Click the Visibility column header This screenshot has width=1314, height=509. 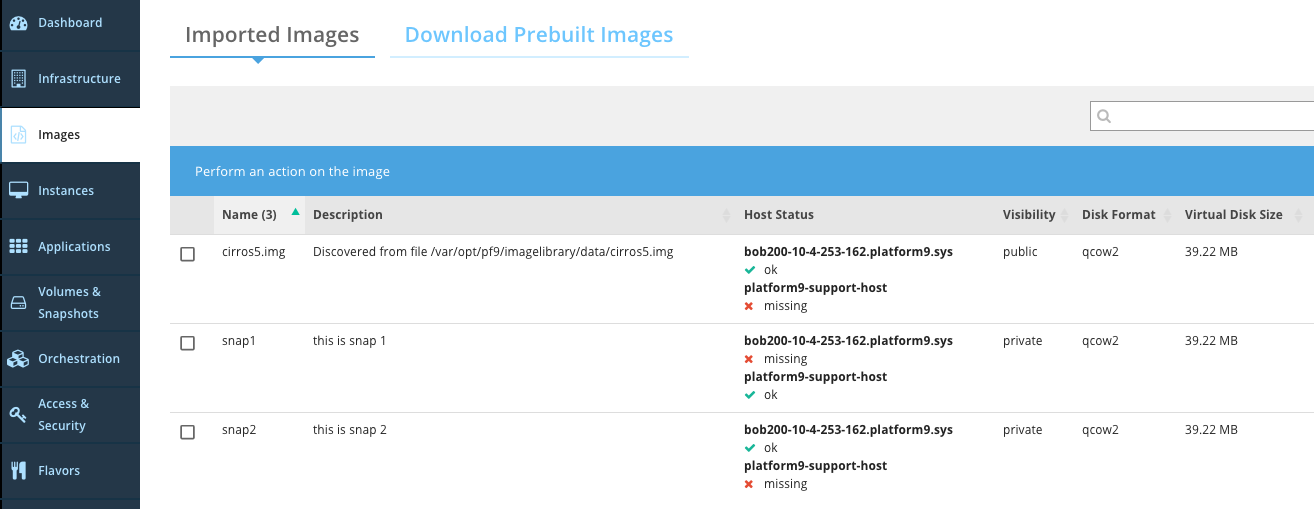1029,215
